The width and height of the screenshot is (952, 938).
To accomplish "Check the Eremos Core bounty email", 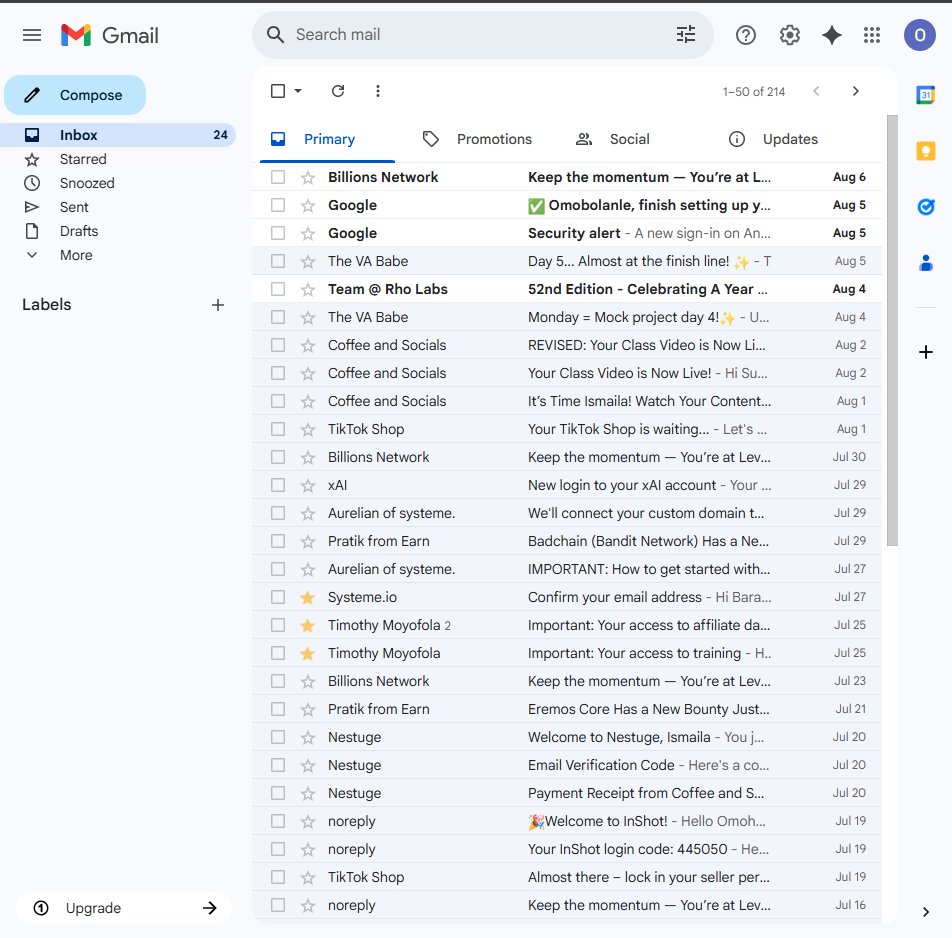I will point(278,709).
